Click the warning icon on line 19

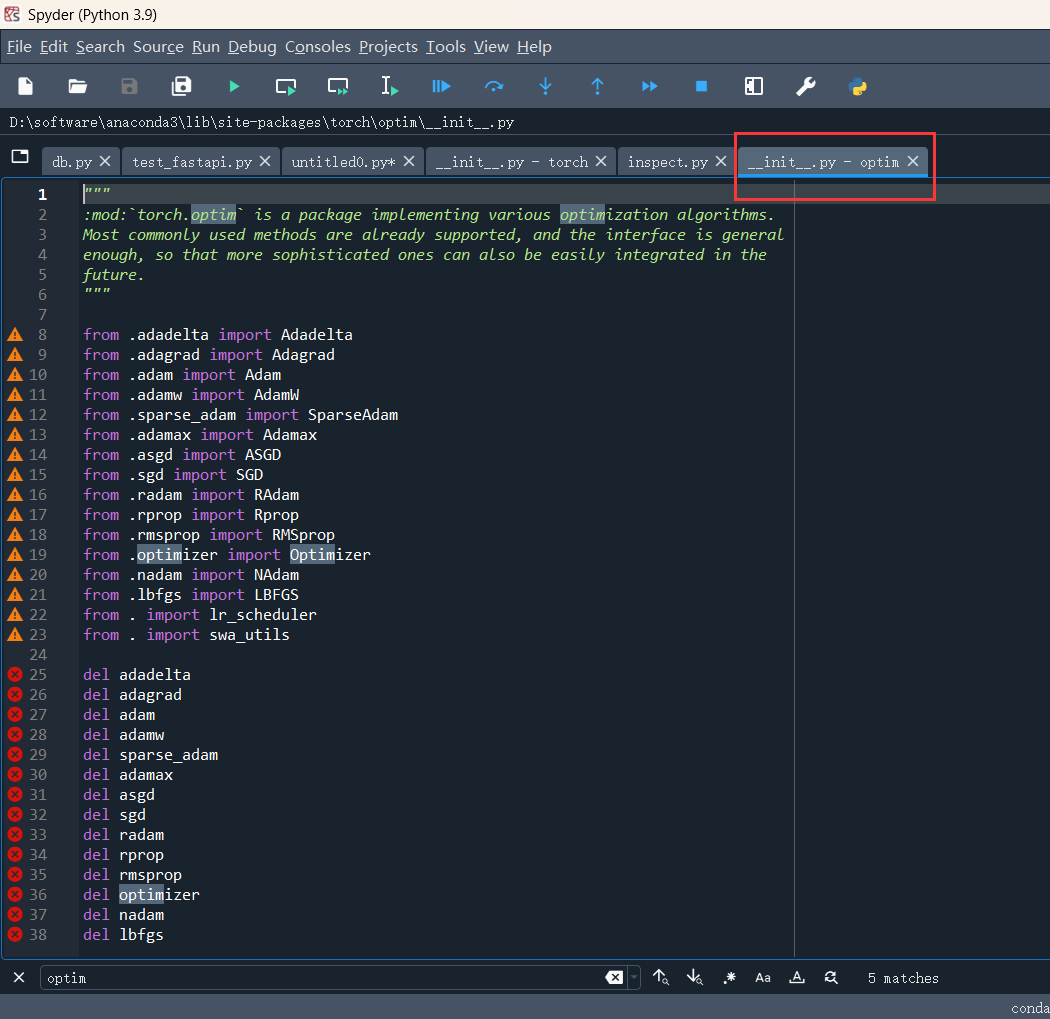click(15, 554)
